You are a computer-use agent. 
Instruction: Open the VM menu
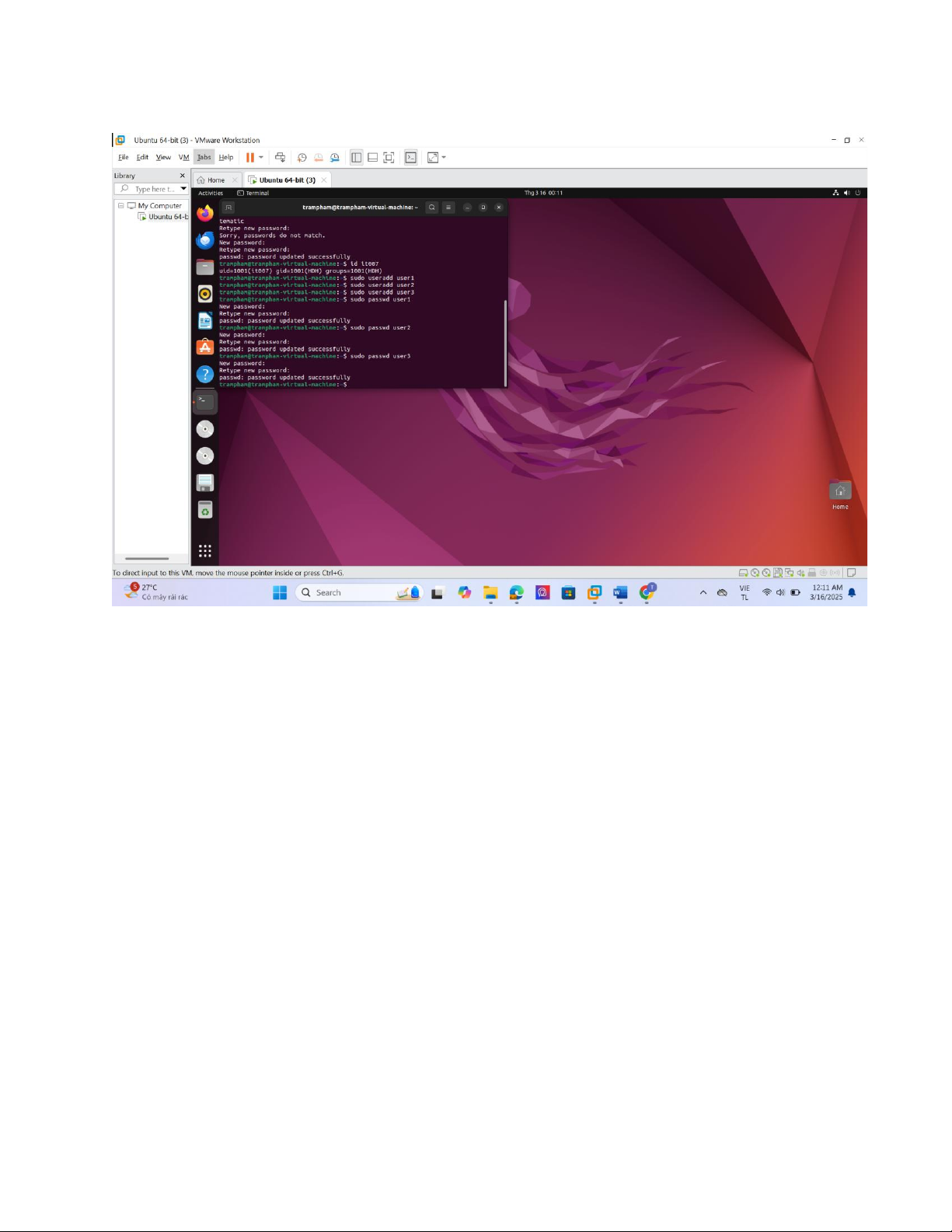(183, 158)
